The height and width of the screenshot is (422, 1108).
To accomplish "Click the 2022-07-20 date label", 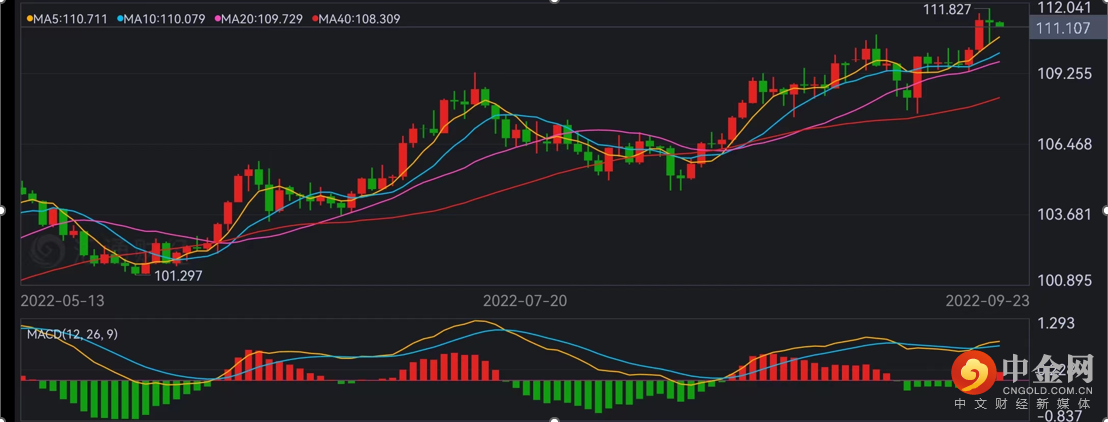I will (x=525, y=300).
